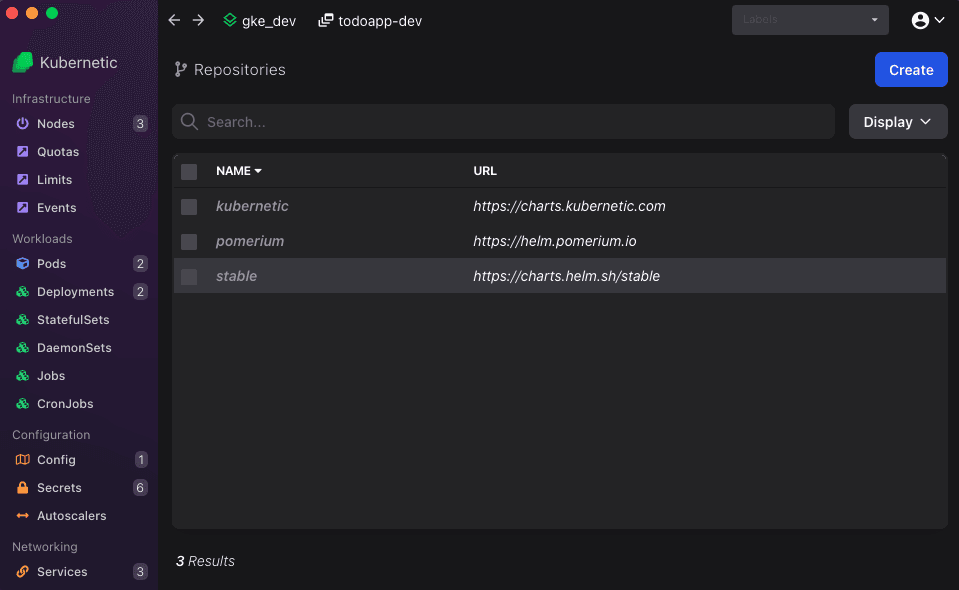Open the user account avatar icon
Viewport: 959px width, 590px height.
920,20
